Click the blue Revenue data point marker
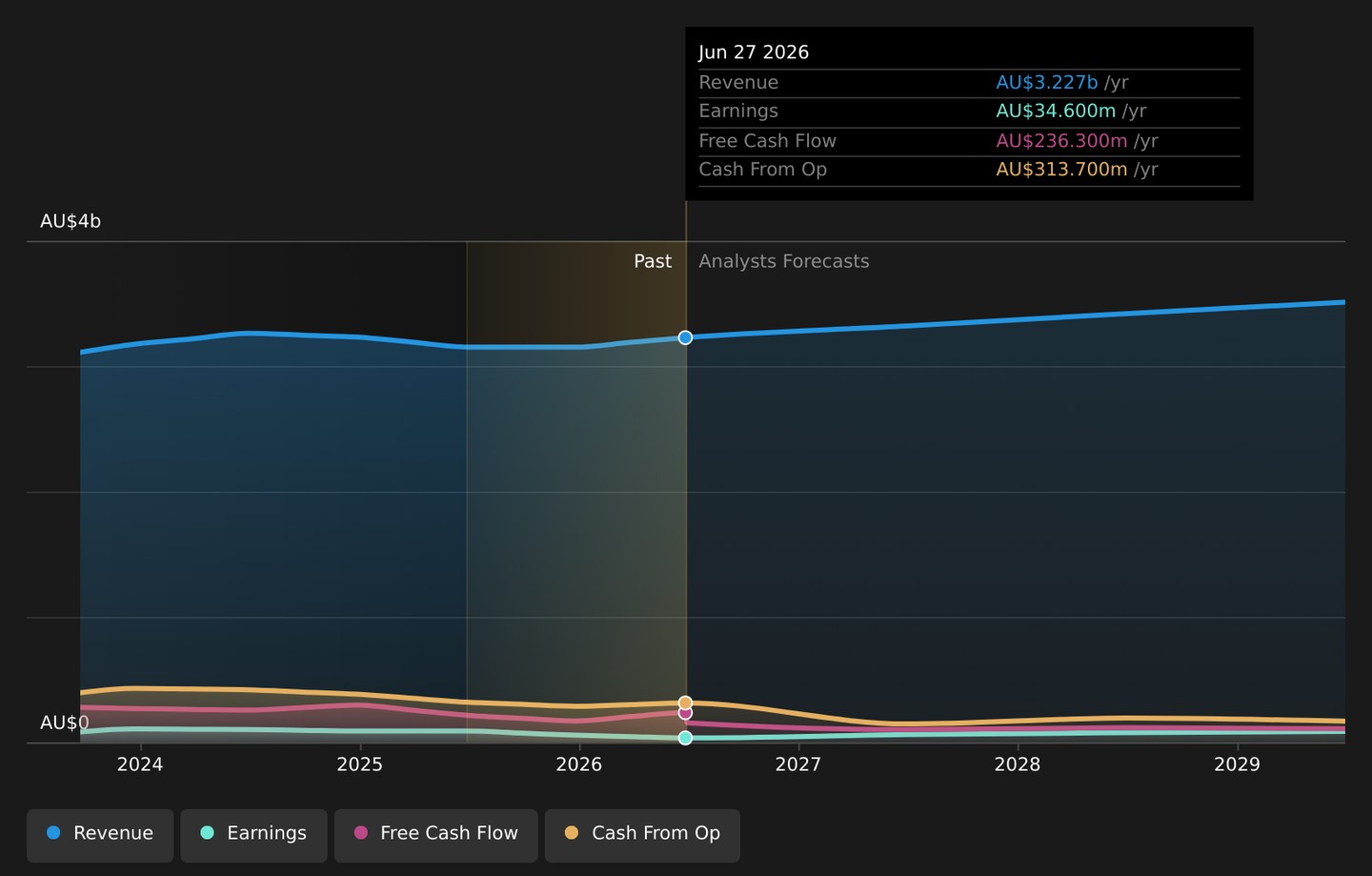1372x876 pixels. coord(685,337)
